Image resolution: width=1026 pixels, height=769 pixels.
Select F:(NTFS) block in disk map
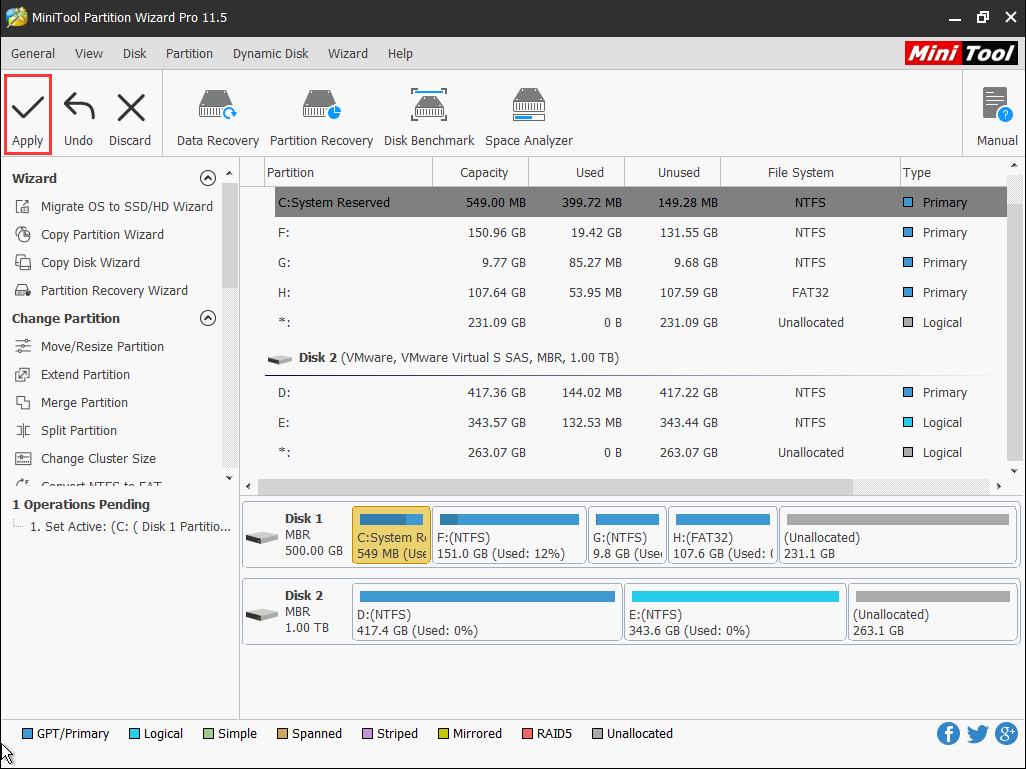coord(509,535)
